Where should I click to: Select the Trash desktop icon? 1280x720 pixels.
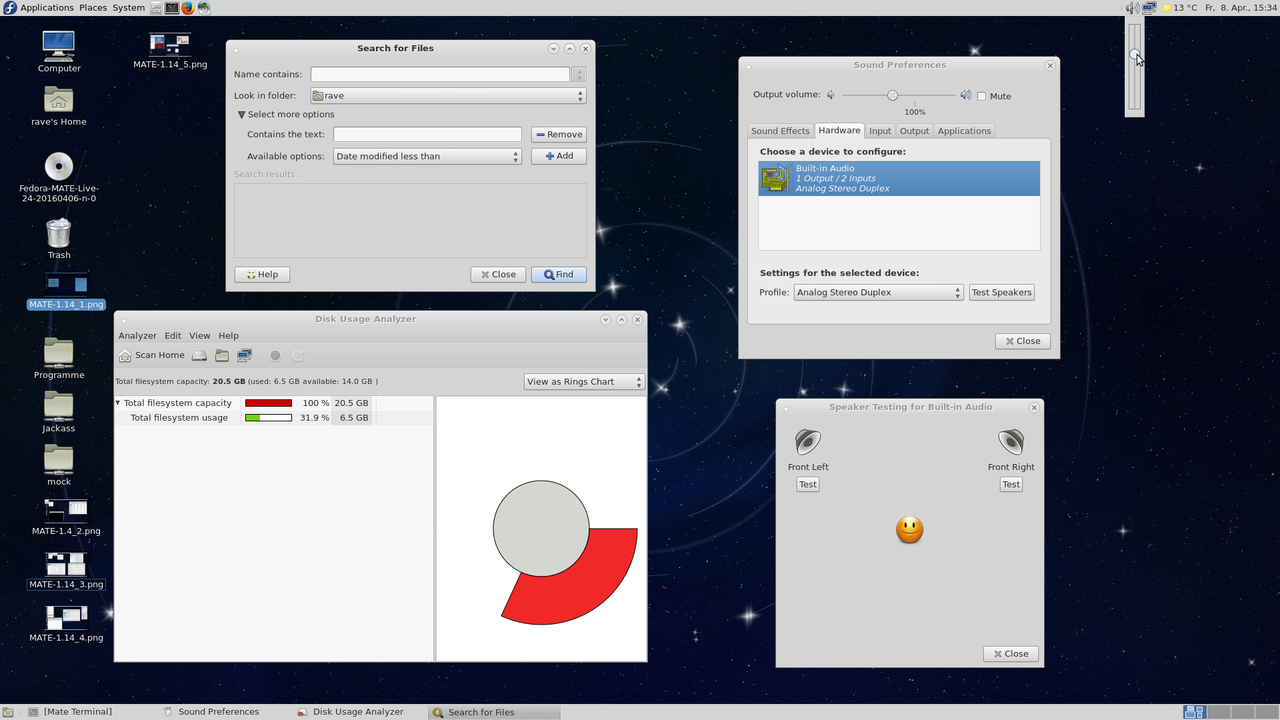pyautogui.click(x=59, y=234)
